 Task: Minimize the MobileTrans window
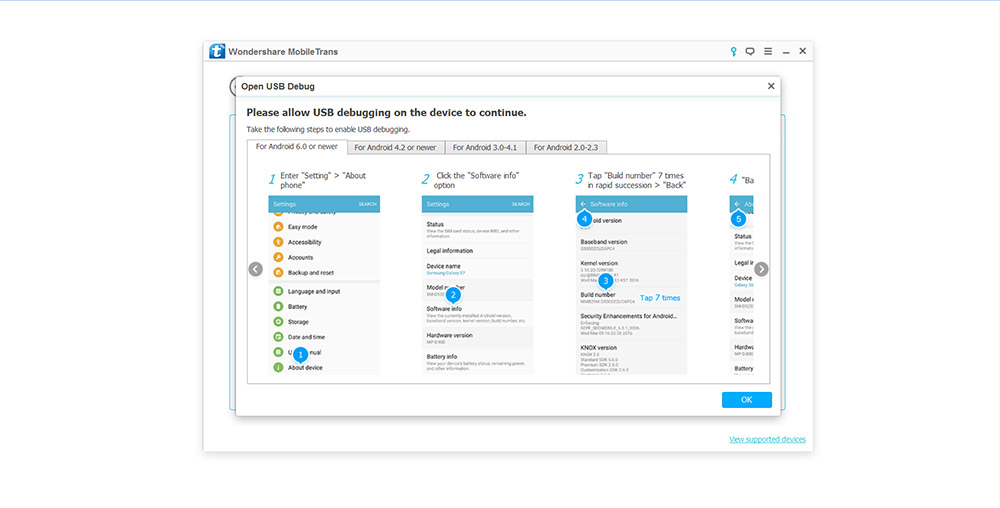click(786, 52)
